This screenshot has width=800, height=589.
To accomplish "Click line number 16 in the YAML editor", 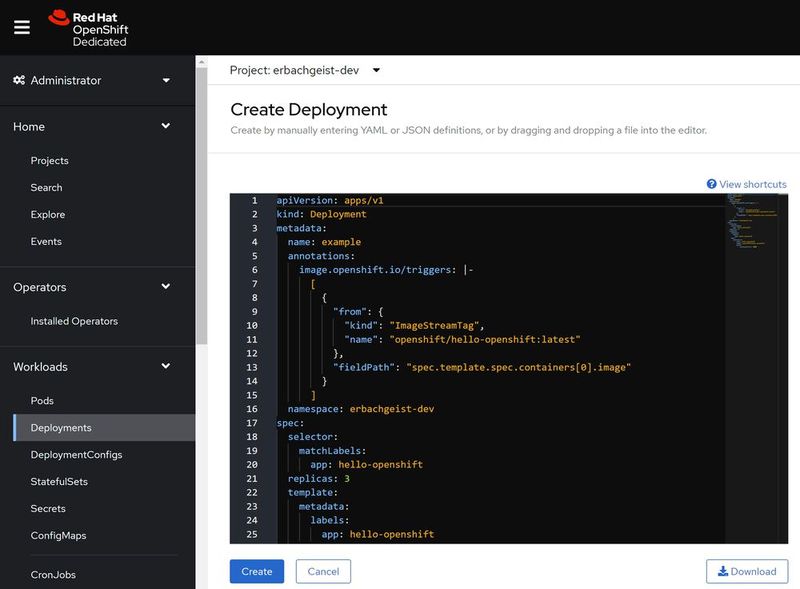I will coord(250,409).
